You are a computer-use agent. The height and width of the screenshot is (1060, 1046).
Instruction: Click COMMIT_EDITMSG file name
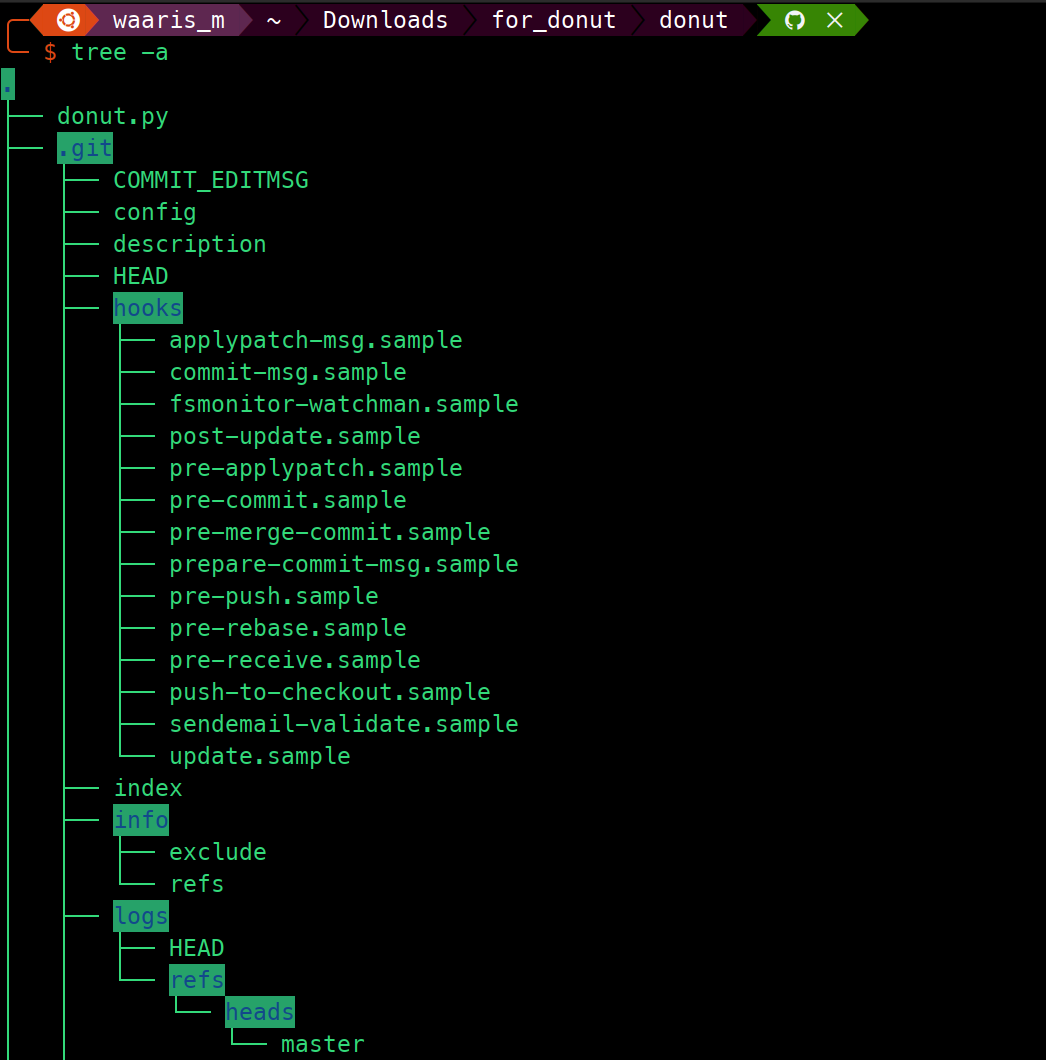coord(211,180)
